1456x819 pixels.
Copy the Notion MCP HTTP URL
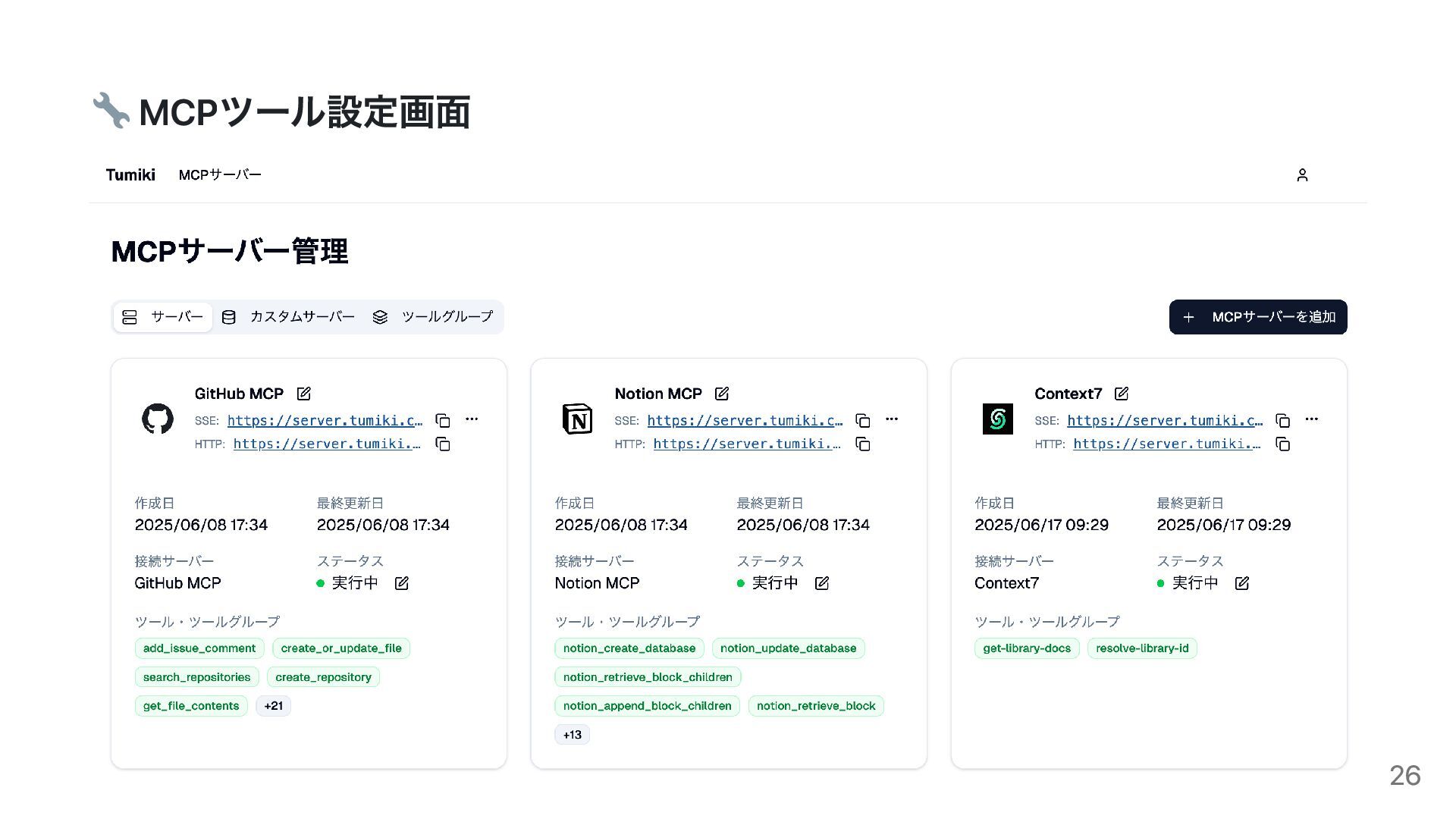coord(863,444)
